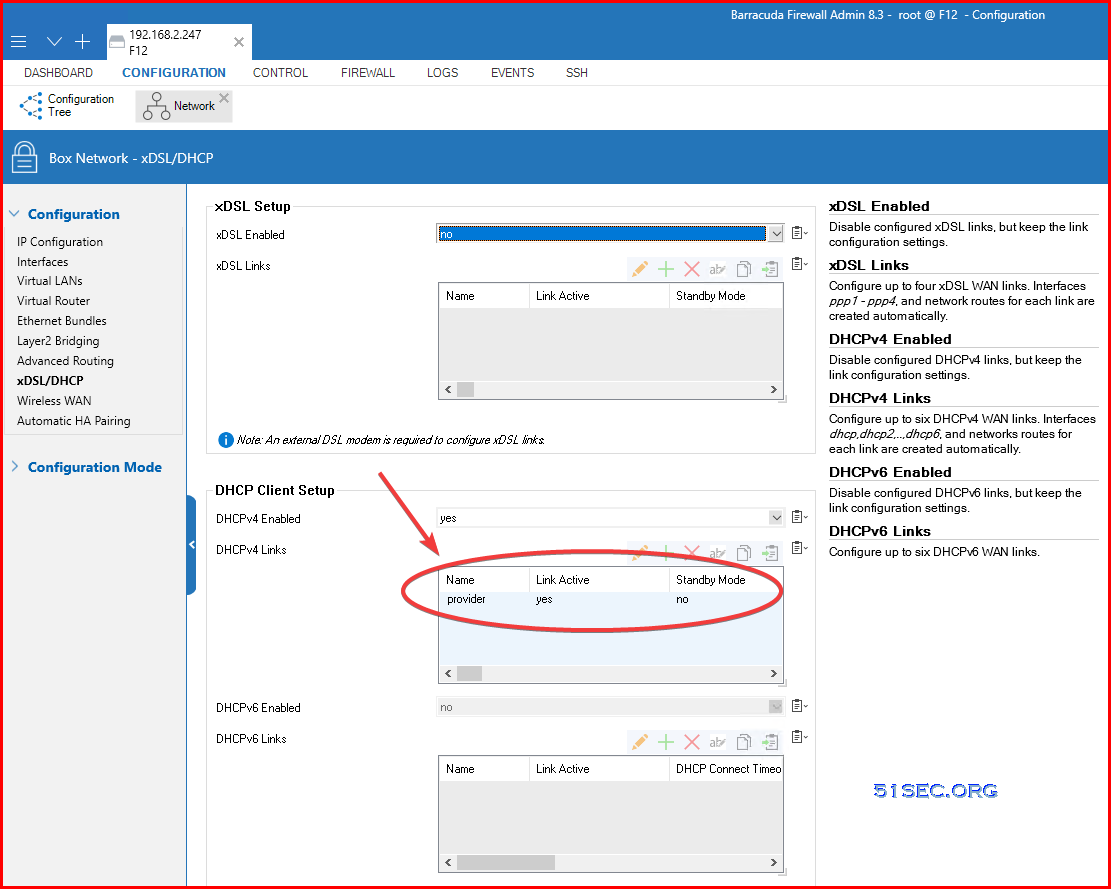Click the red delete icon for DHCPv6 Links
The width and height of the screenshot is (1111, 889).
click(x=692, y=742)
